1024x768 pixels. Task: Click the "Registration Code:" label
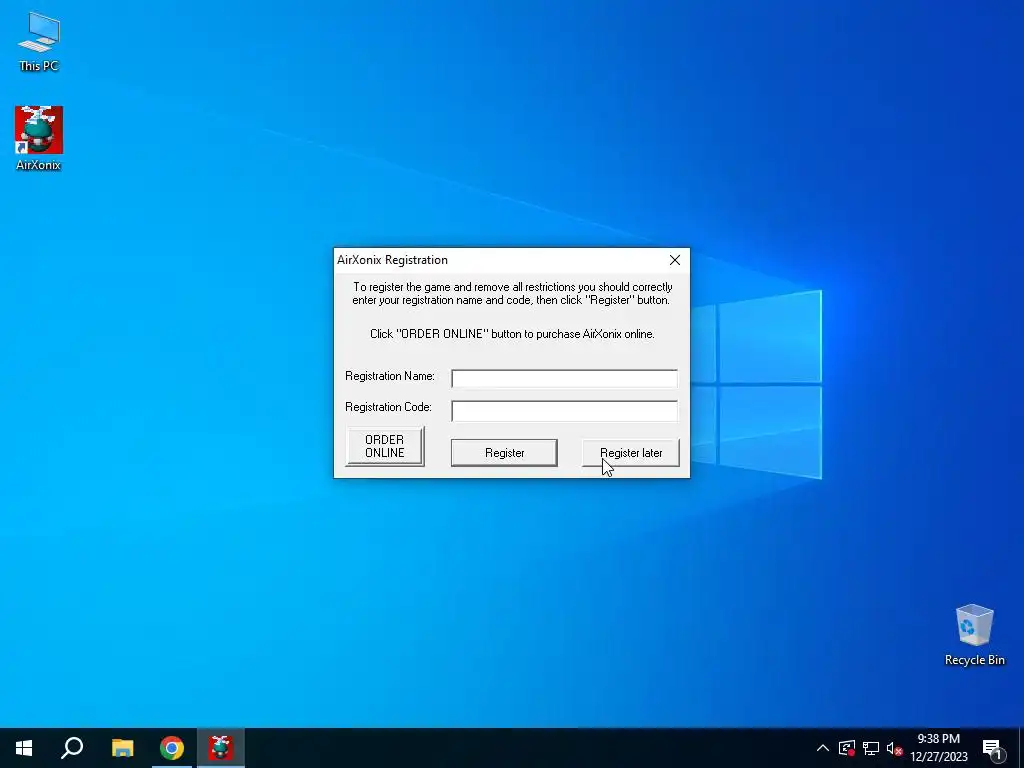pos(389,407)
